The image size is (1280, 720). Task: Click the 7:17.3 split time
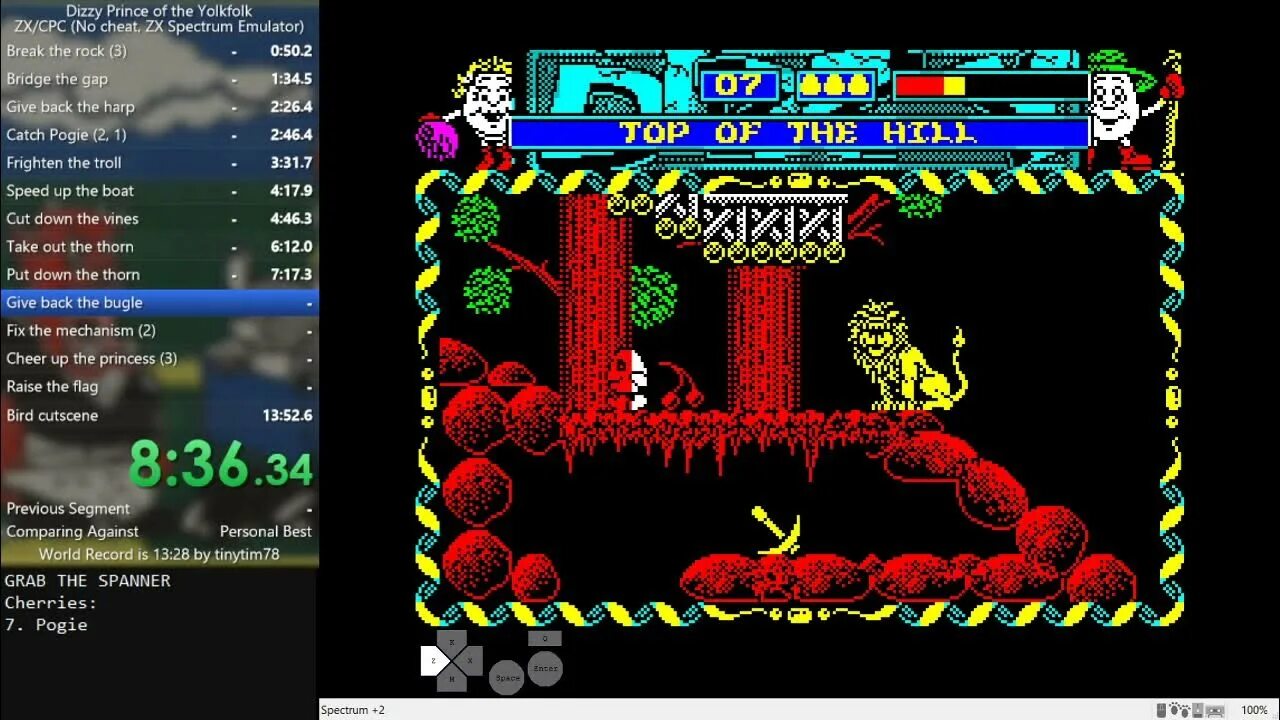click(x=291, y=274)
